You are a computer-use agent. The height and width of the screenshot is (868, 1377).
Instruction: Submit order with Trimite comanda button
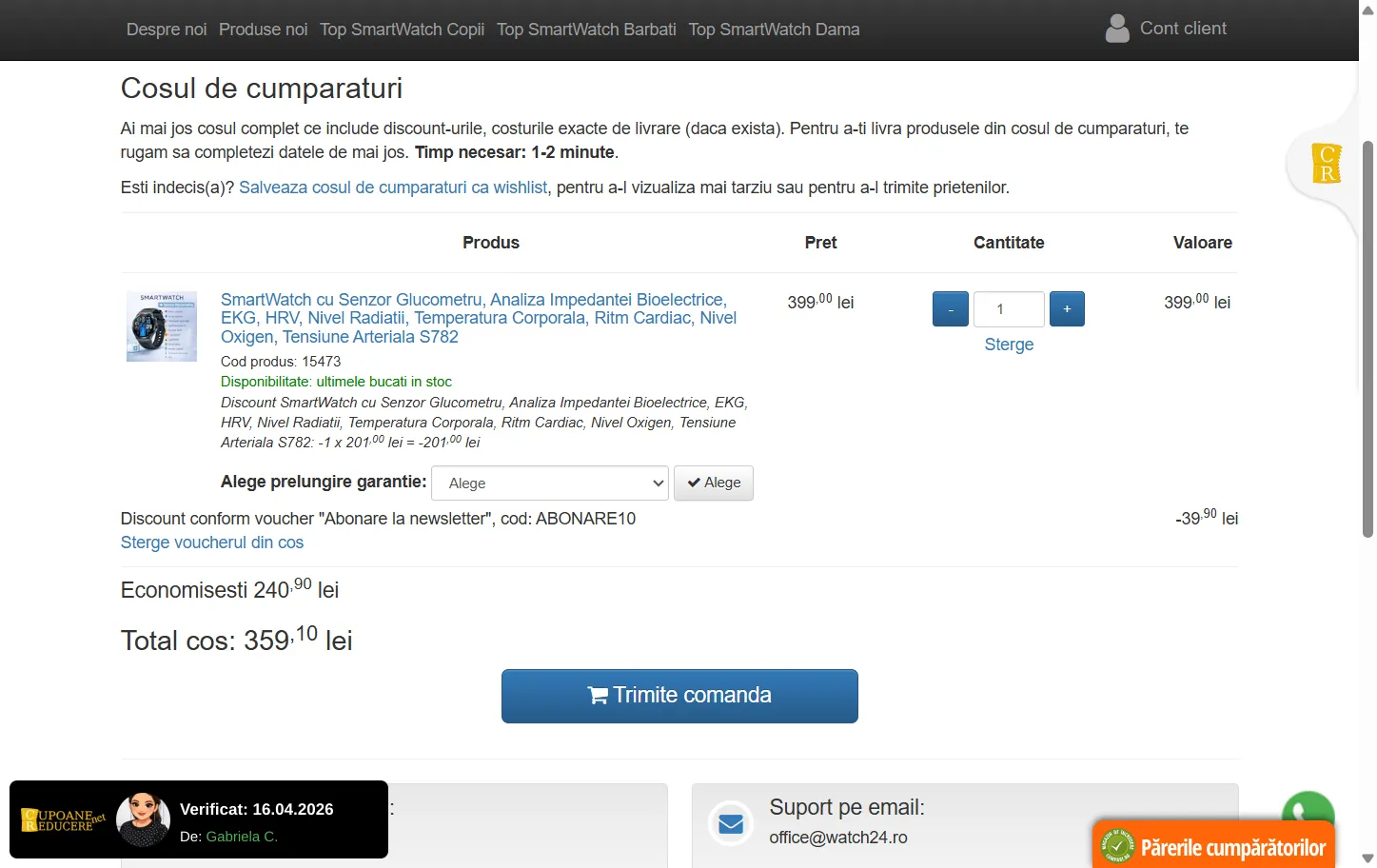tap(679, 696)
